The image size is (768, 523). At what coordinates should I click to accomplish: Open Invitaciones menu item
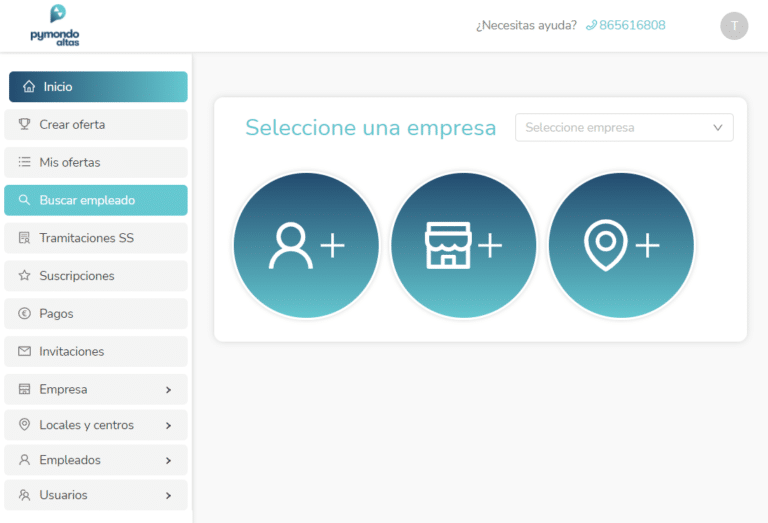pyautogui.click(x=96, y=351)
